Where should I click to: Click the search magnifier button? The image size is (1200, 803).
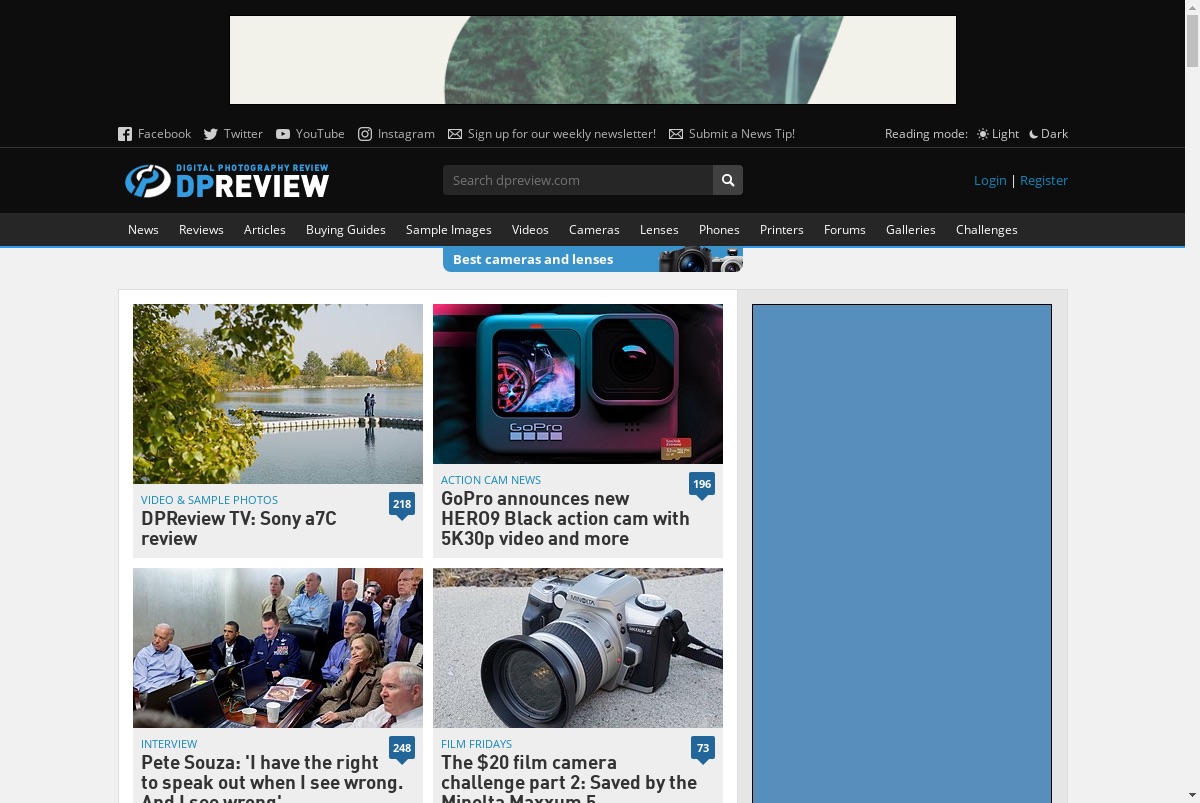point(728,180)
